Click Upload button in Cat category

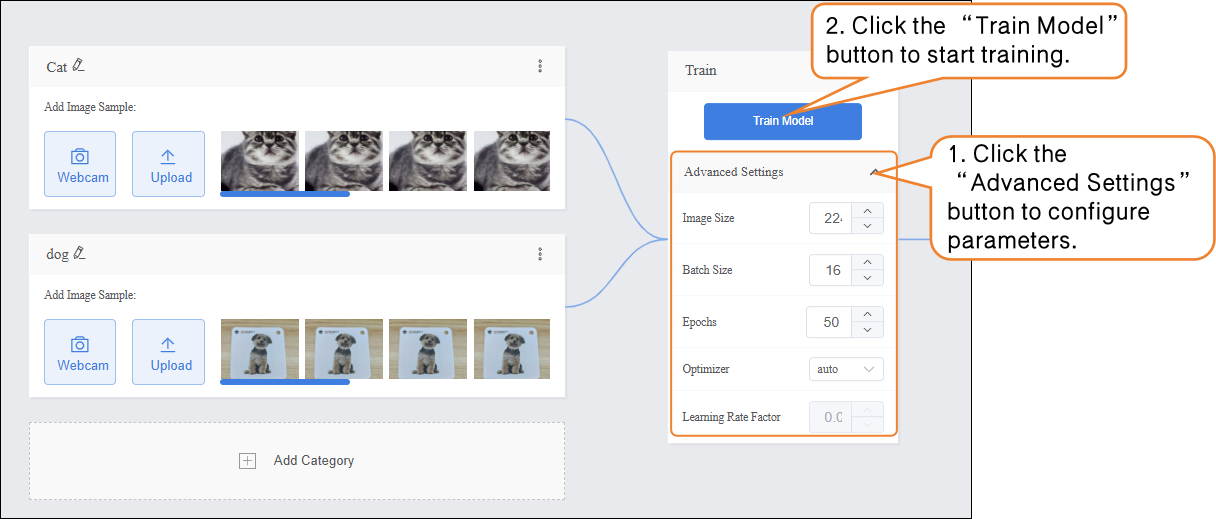[x=168, y=164]
